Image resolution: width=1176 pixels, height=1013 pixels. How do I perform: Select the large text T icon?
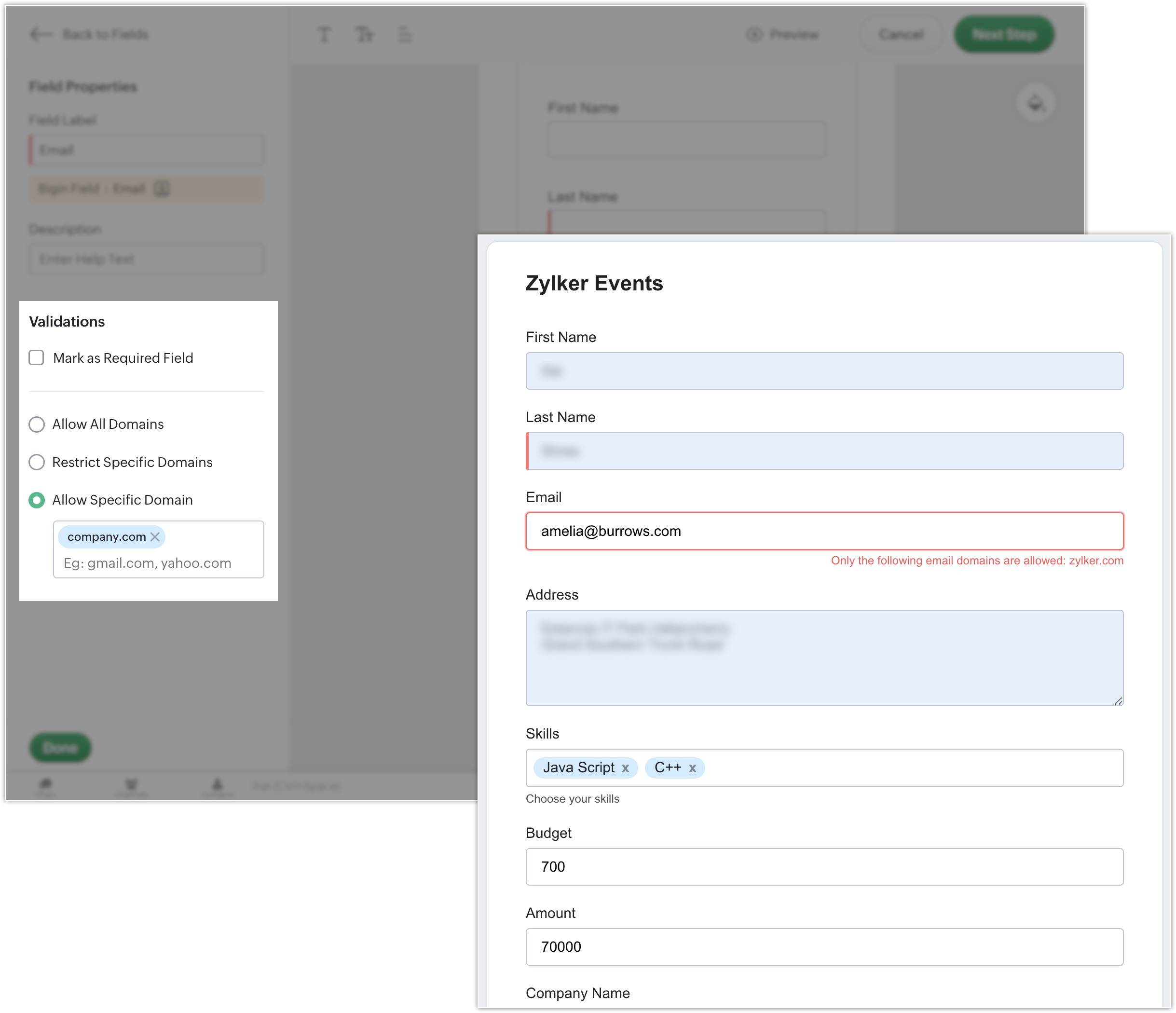point(324,35)
